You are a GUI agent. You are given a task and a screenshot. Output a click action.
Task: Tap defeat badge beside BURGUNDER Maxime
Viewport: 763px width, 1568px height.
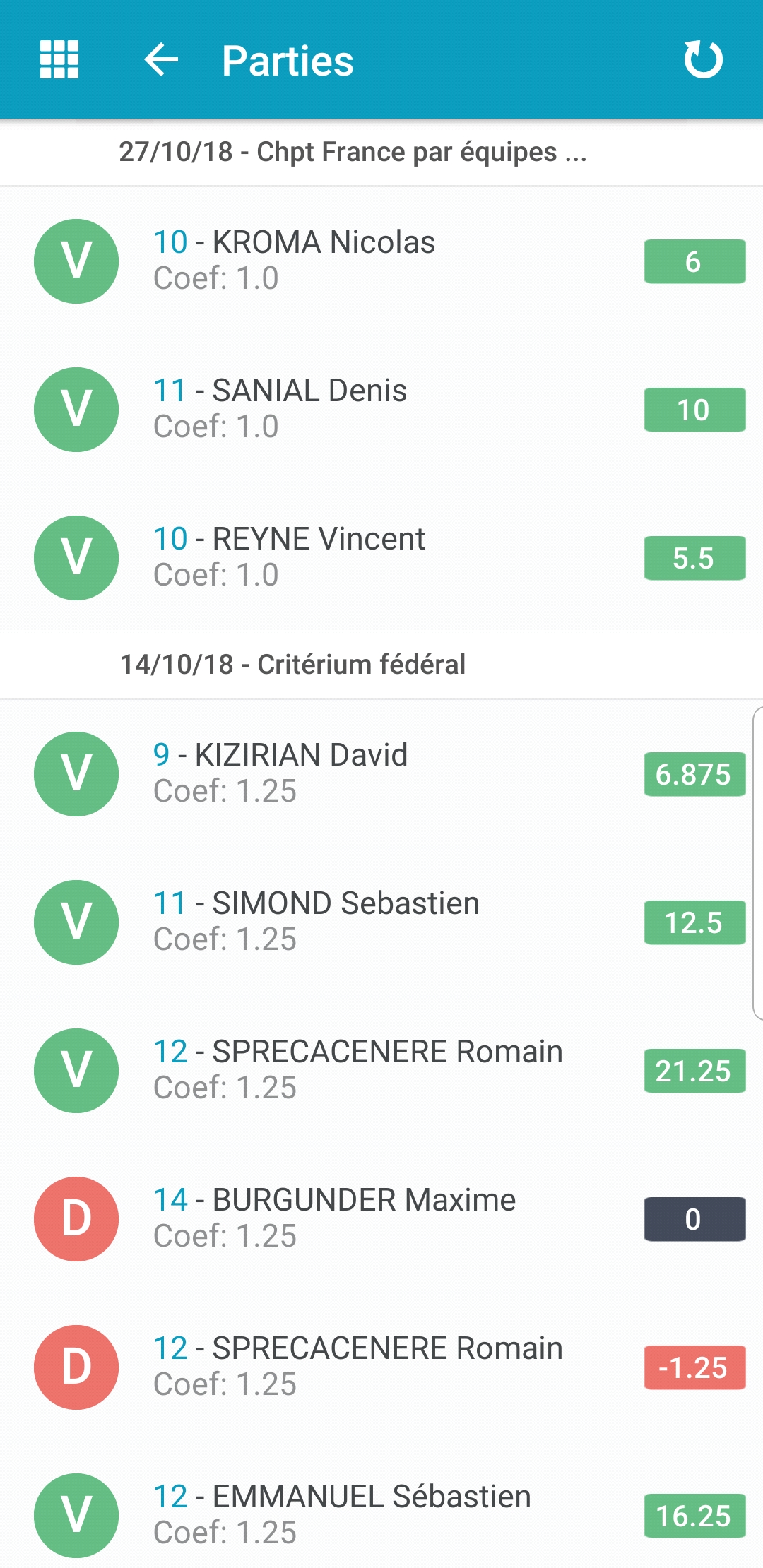click(76, 1219)
